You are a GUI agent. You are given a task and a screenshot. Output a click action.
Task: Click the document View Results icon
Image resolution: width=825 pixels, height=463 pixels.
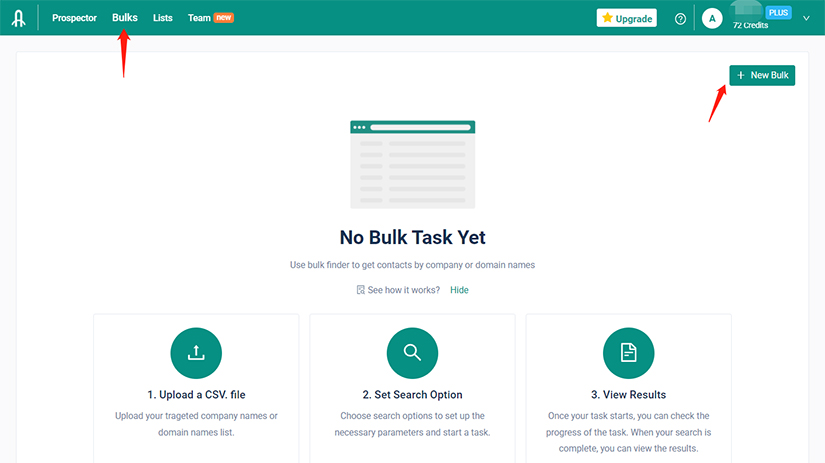628,352
